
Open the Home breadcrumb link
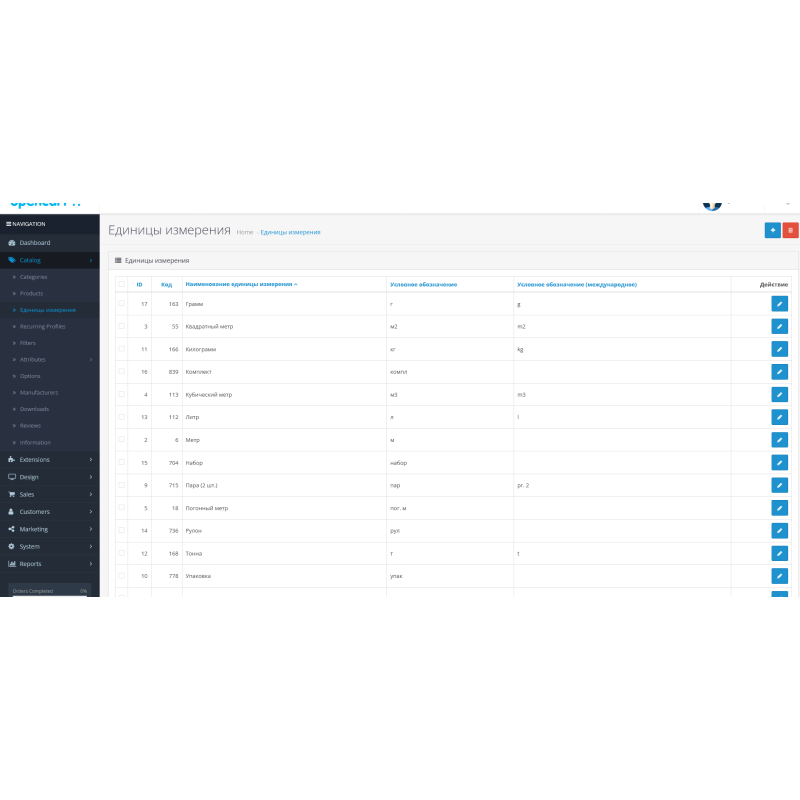pos(244,231)
